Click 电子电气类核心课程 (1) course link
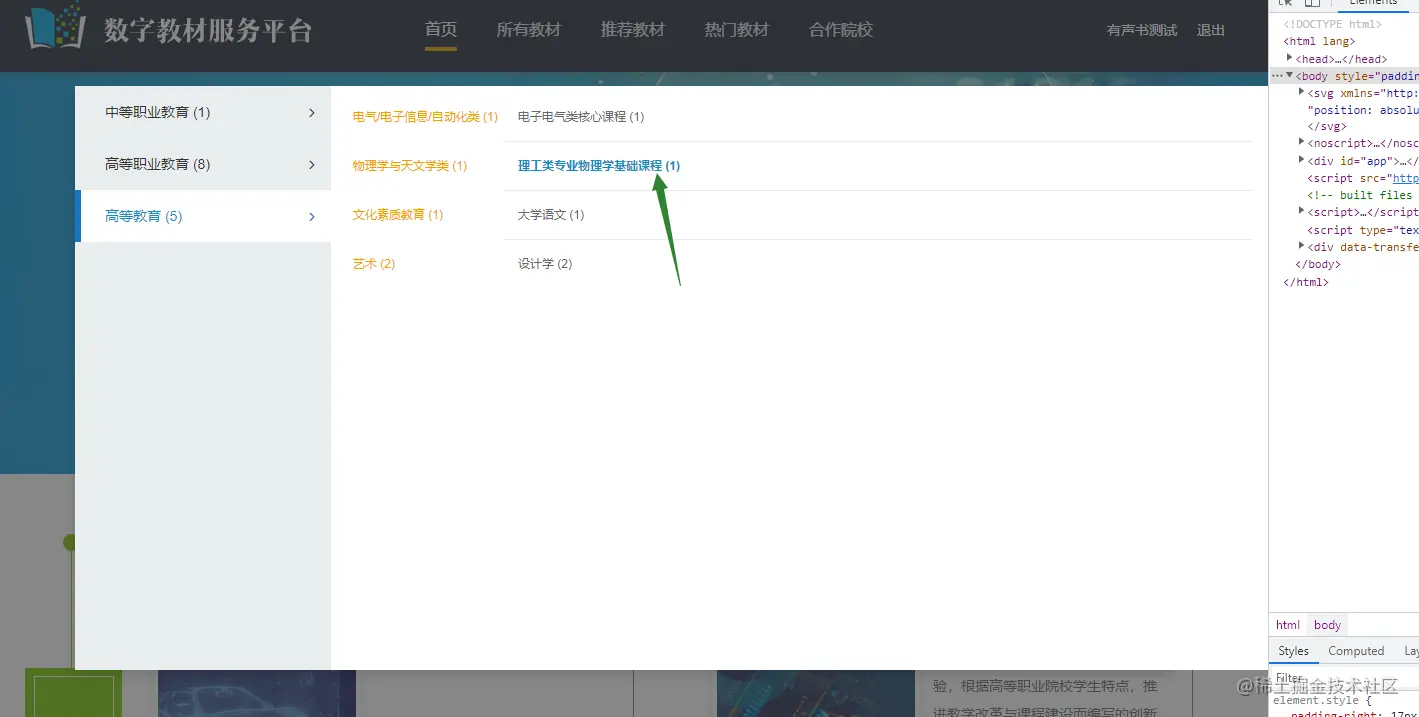Viewport: 1419px width, 717px height. [581, 117]
